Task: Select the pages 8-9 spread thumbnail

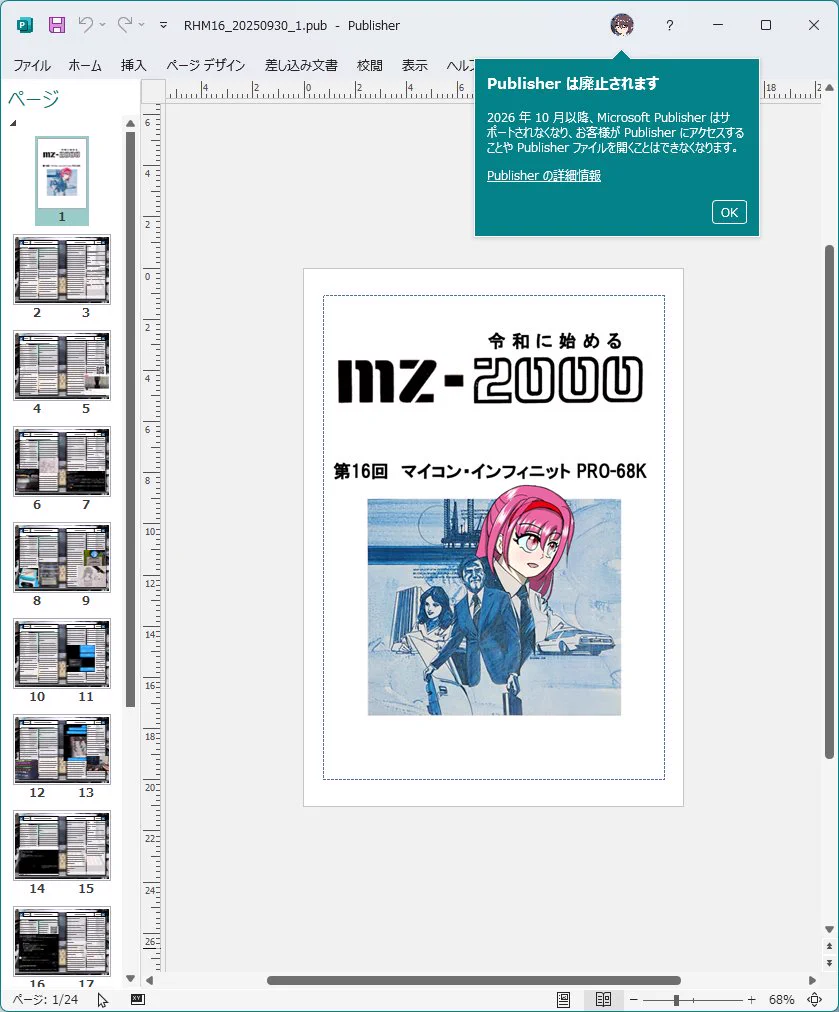Action: pos(62,558)
